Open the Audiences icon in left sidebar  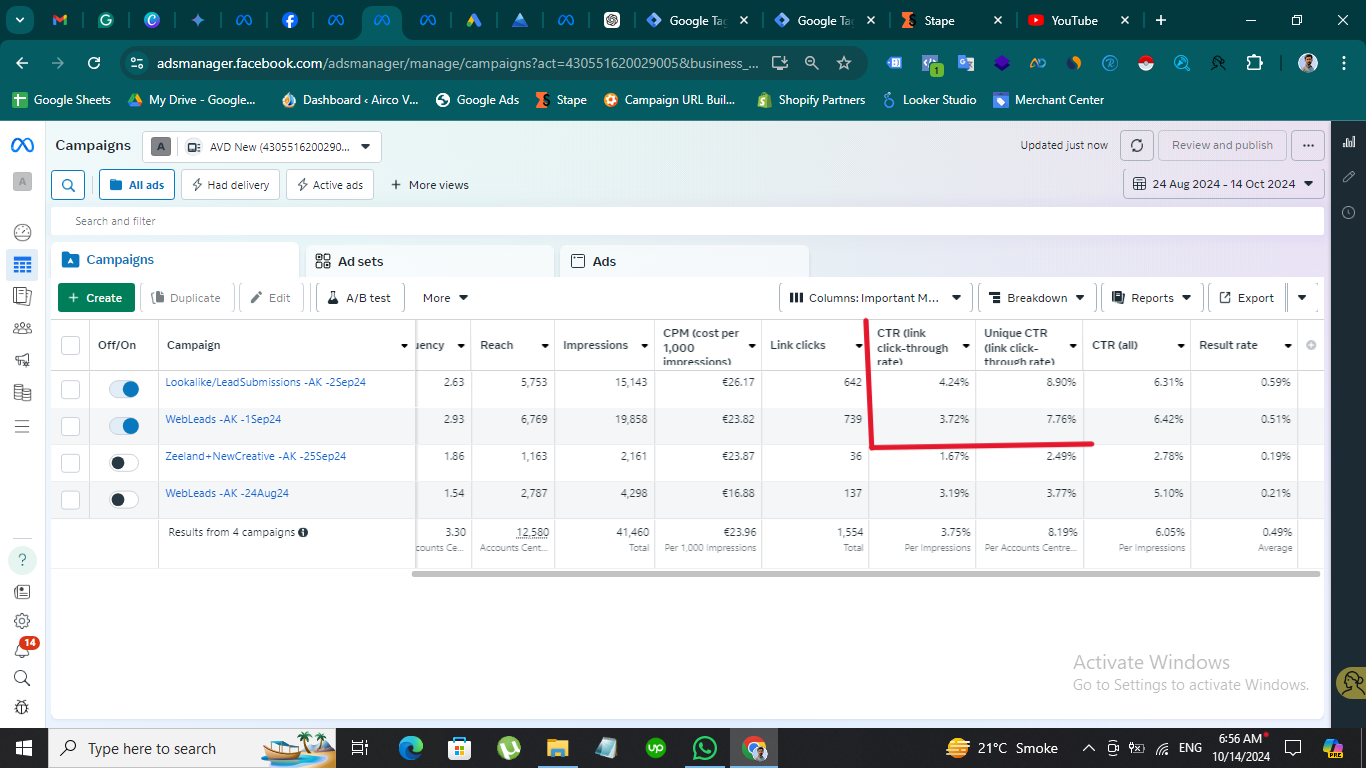pyautogui.click(x=22, y=328)
